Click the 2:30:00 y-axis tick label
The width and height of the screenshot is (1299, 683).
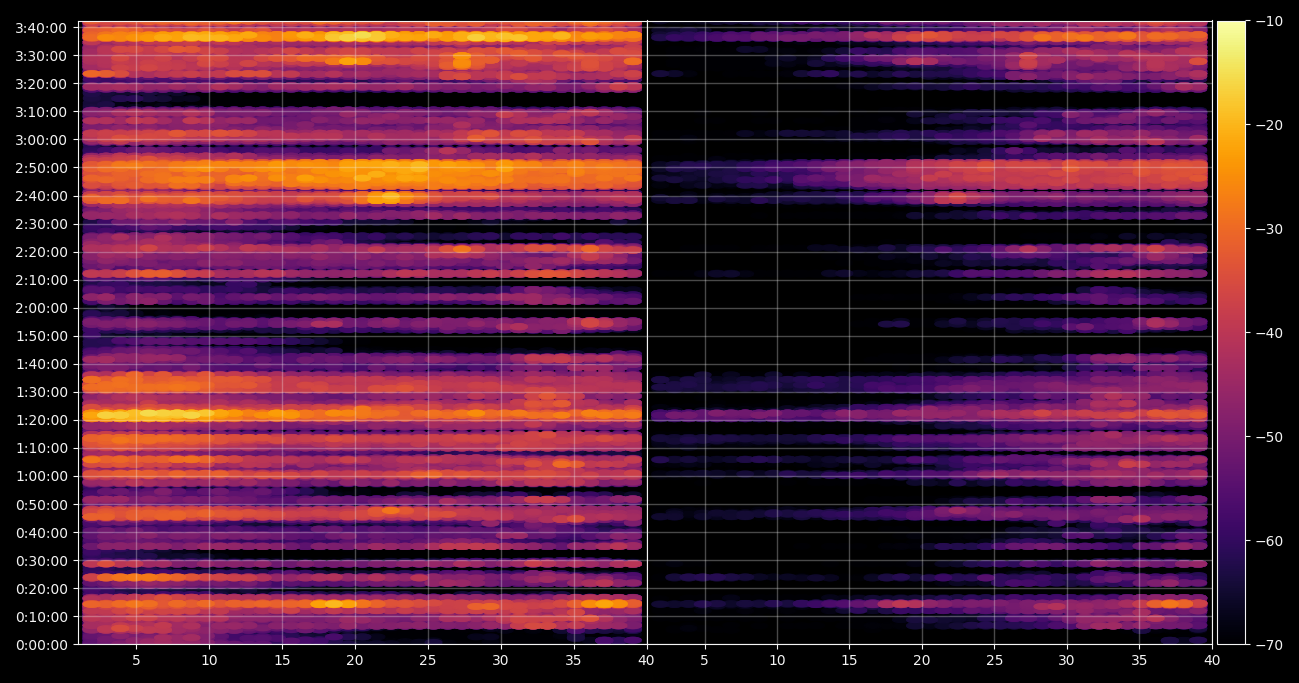41,223
